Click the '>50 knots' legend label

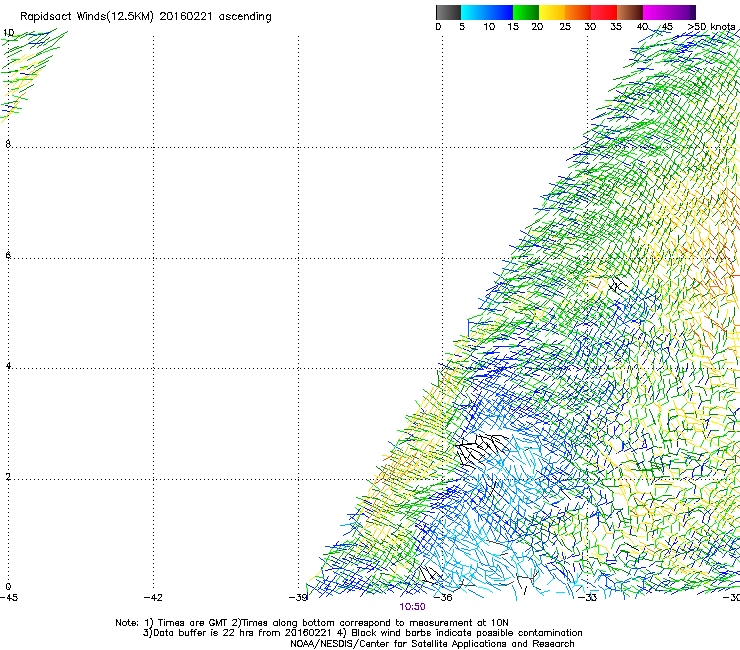coord(711,27)
